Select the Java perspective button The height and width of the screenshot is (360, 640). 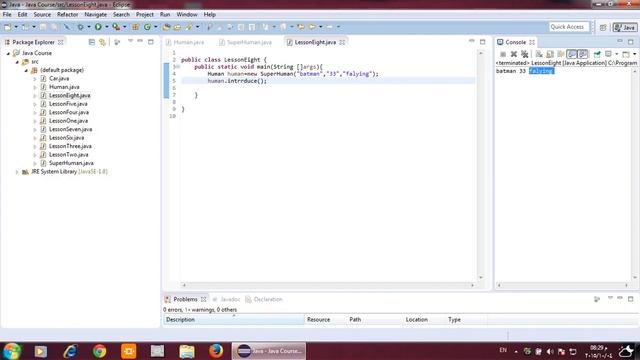point(625,27)
